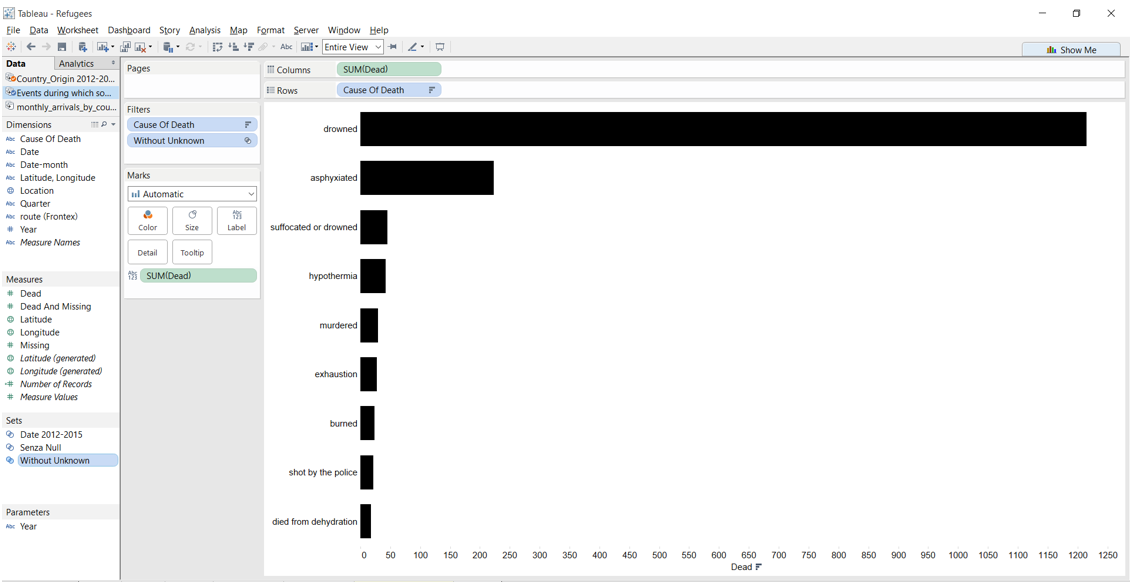Click the 'hypothermia' row label
This screenshot has height=582, width=1130.
click(333, 276)
